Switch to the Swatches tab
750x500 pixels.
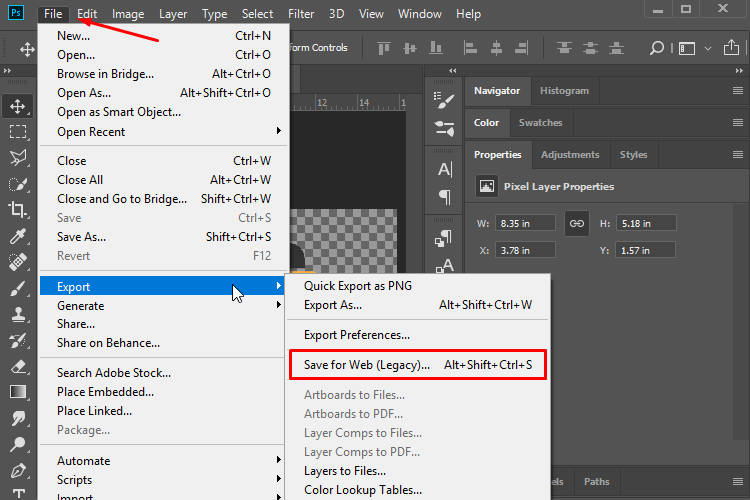[x=540, y=122]
